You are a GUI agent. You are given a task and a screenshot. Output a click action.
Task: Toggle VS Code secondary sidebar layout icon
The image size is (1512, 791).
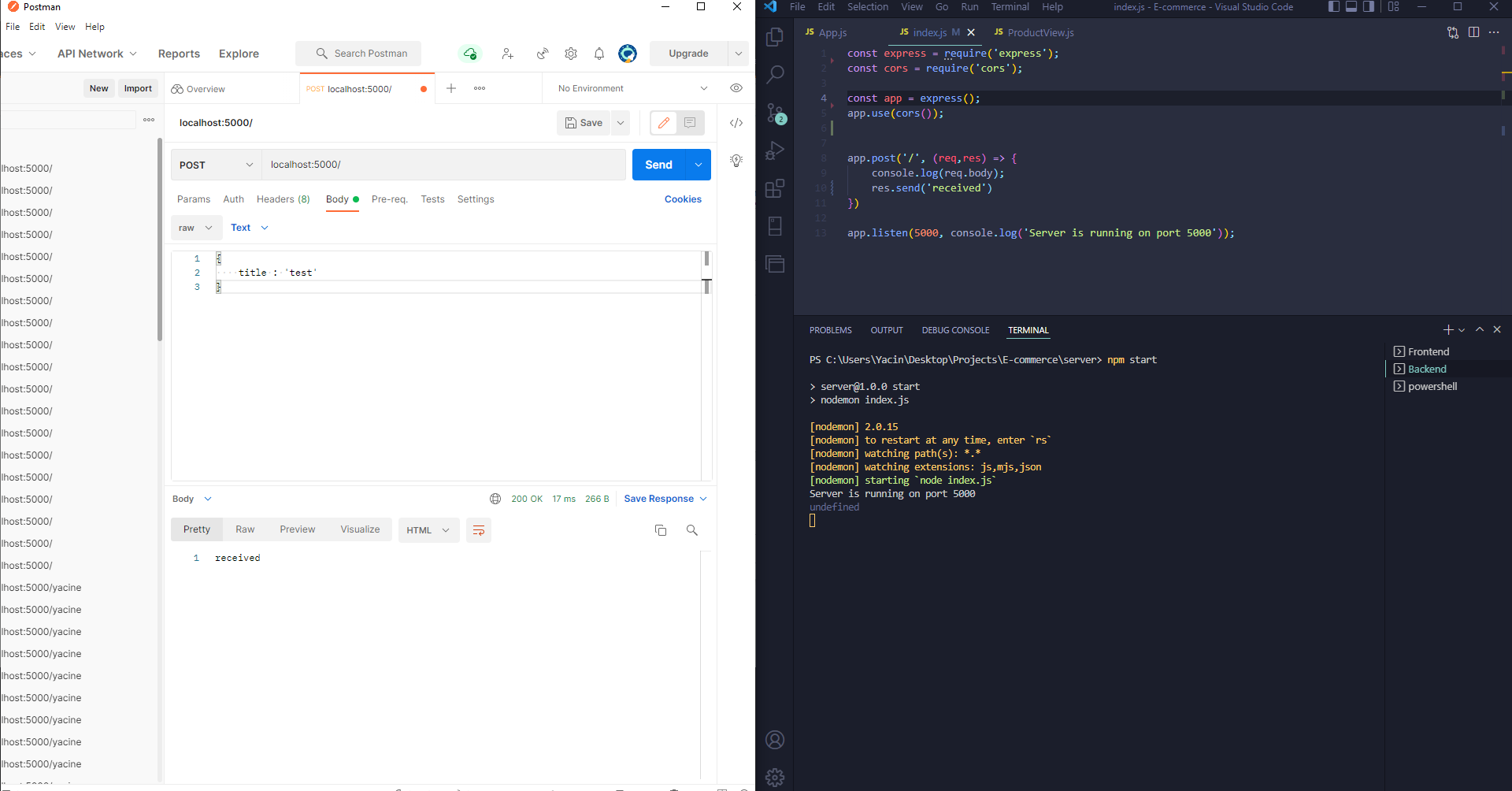pyautogui.click(x=1369, y=7)
